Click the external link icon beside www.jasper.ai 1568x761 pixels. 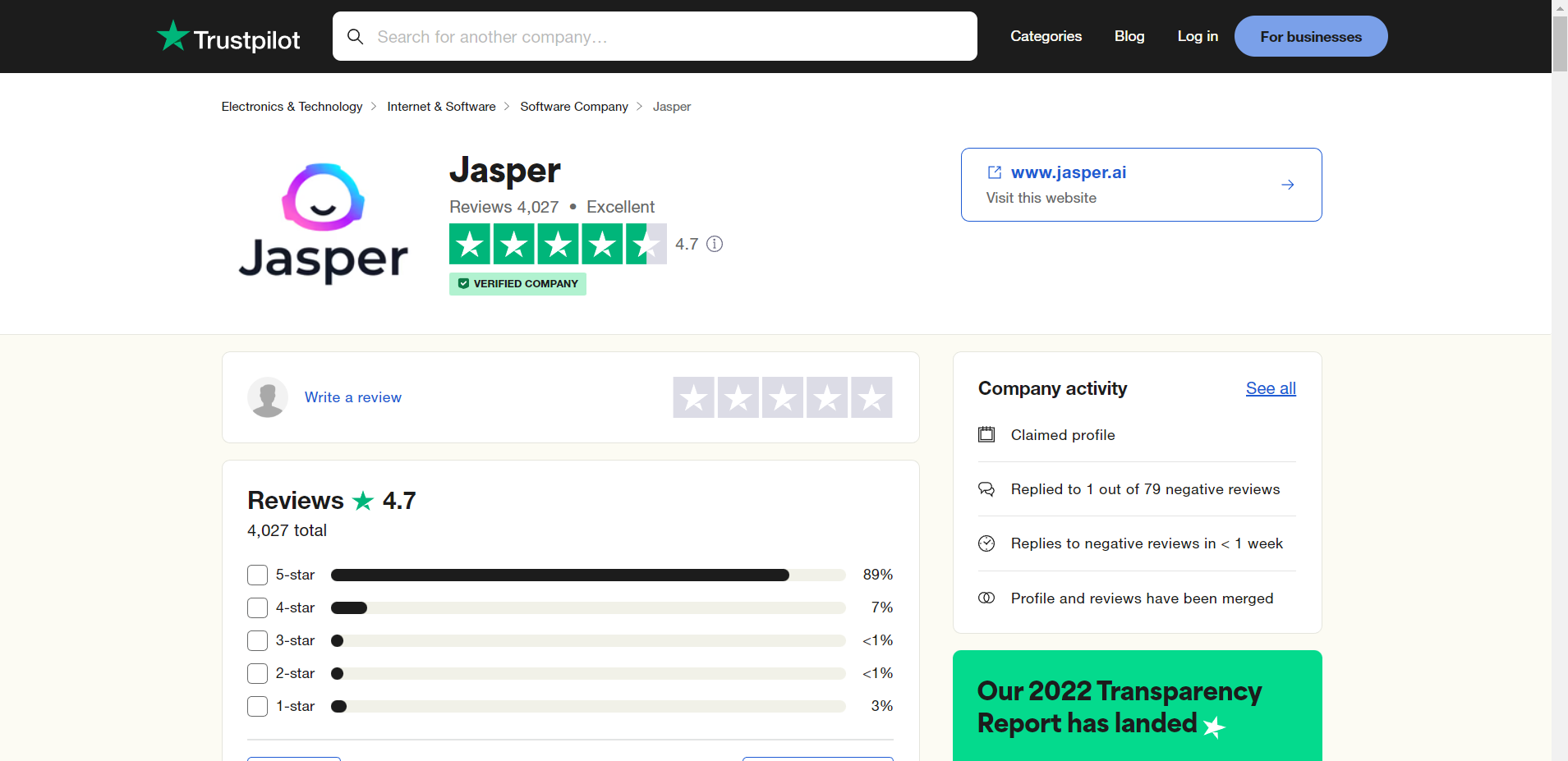tap(994, 172)
